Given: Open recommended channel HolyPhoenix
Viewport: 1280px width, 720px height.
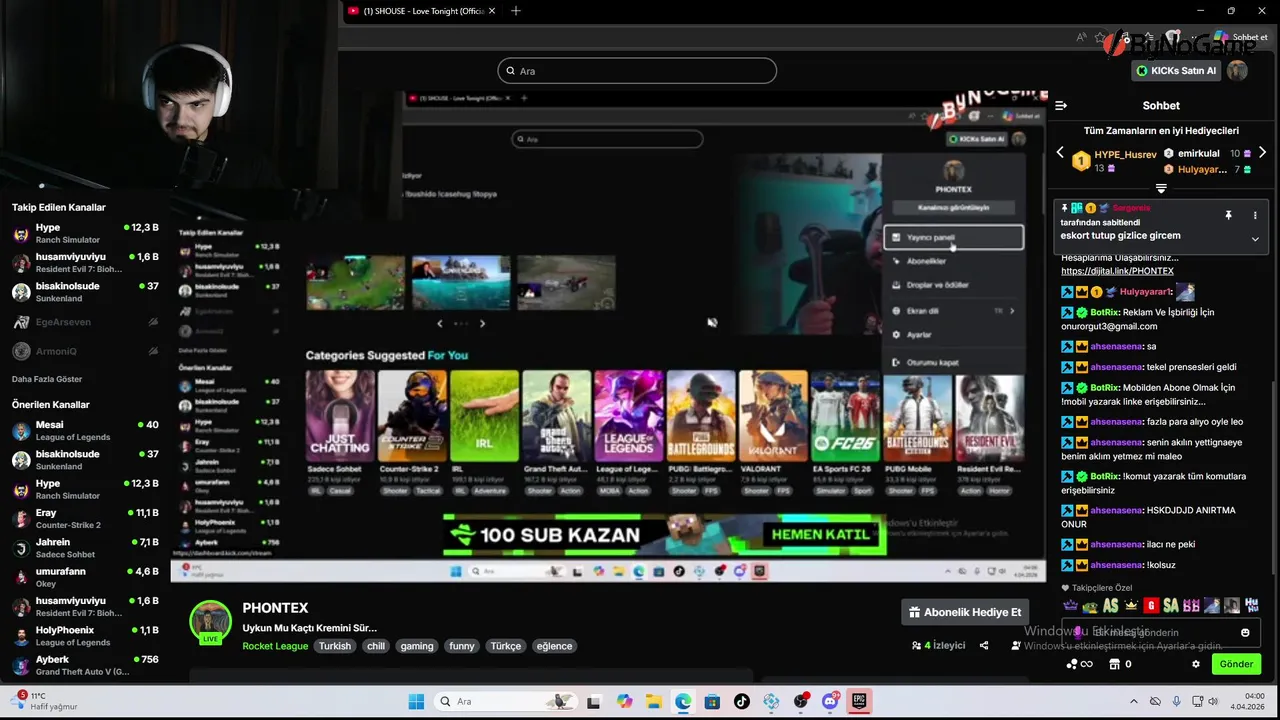Looking at the screenshot, I should (x=85, y=636).
